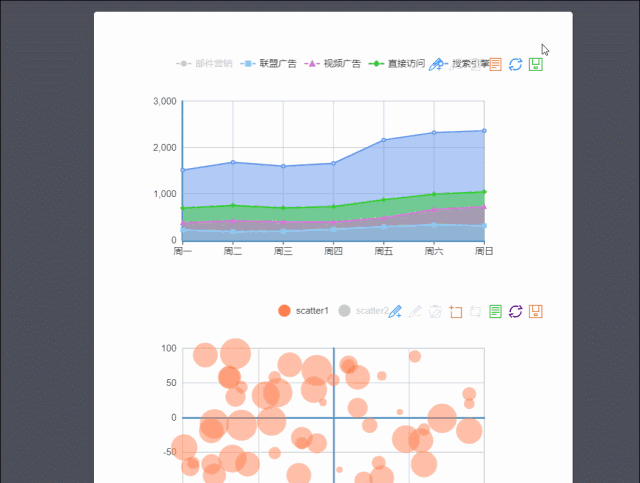Viewport: 640px width, 483px height.
Task: Click 搜索引擎 data point at 周日
Action: pos(484,131)
